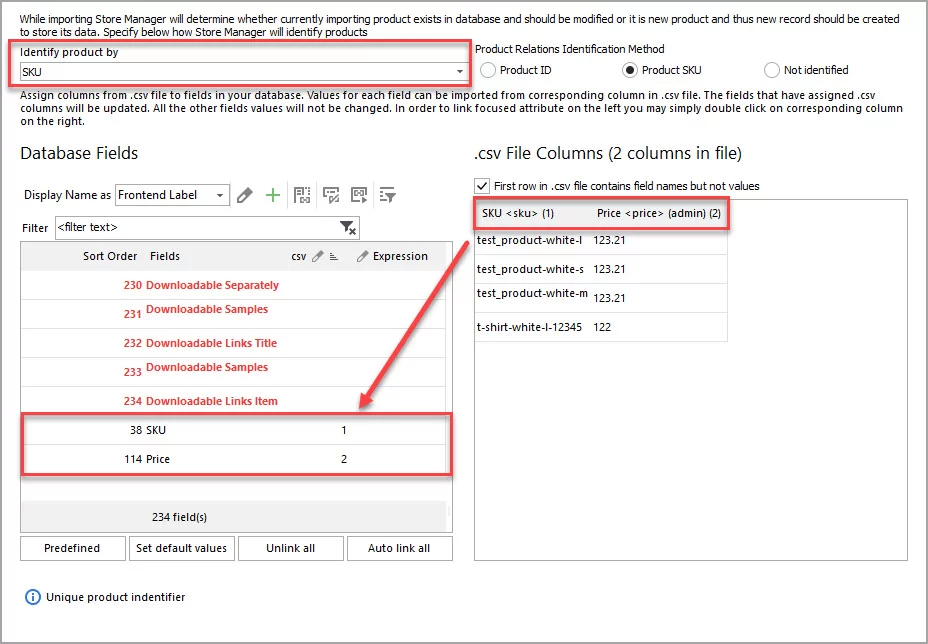This screenshot has width=928, height=644.
Task: Select the Price field row numbered 114
Action: (233, 459)
